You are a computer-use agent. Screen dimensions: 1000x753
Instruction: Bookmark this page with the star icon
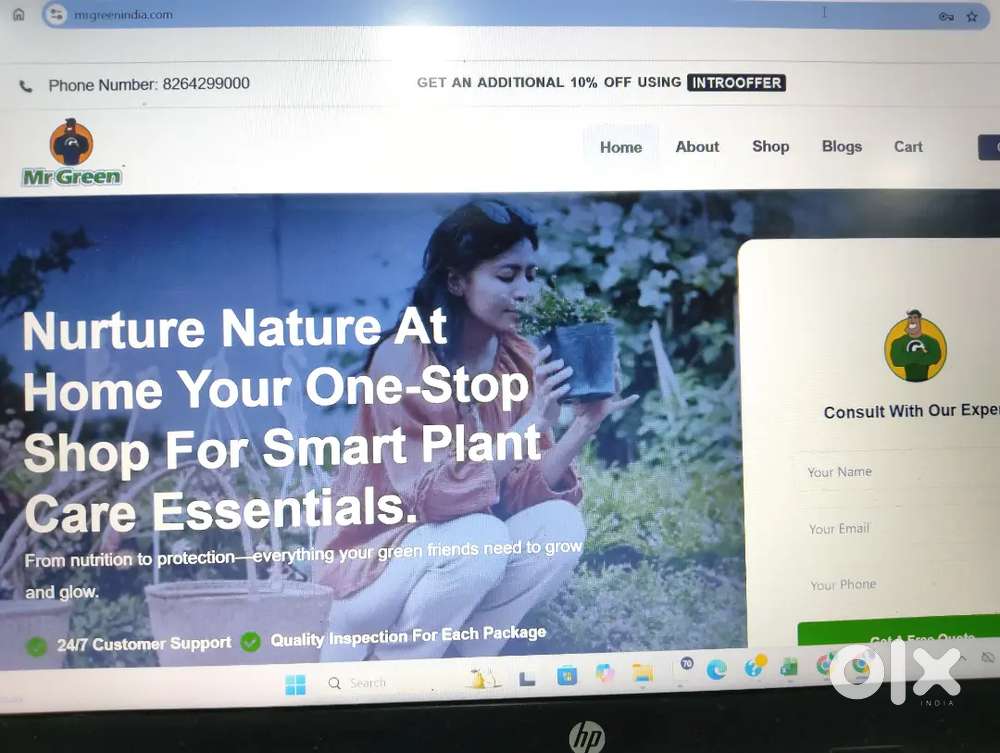click(971, 17)
